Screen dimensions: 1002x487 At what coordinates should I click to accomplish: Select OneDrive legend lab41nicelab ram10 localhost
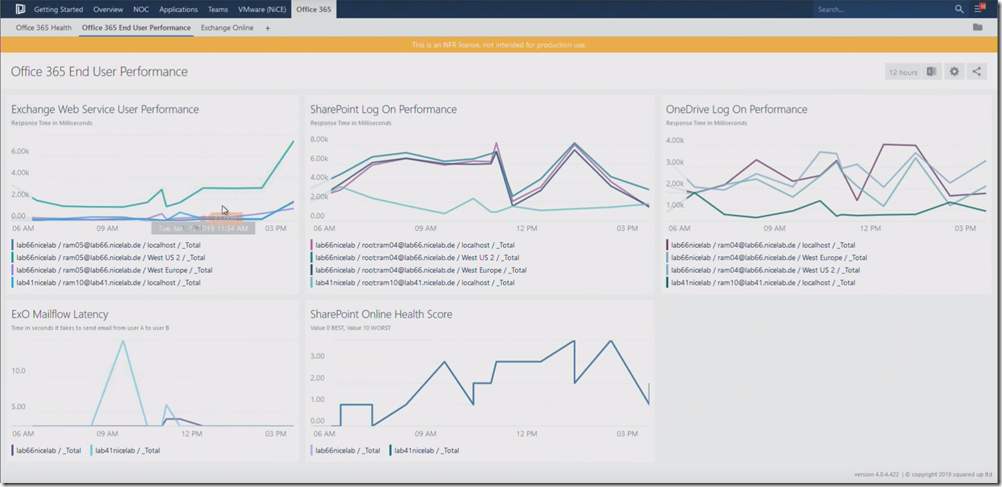coord(760,282)
